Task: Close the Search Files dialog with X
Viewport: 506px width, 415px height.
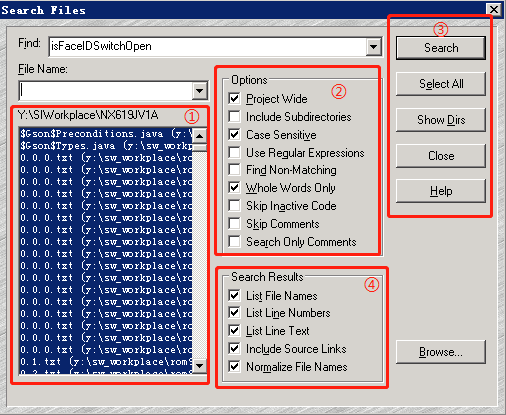Action: pos(494,9)
